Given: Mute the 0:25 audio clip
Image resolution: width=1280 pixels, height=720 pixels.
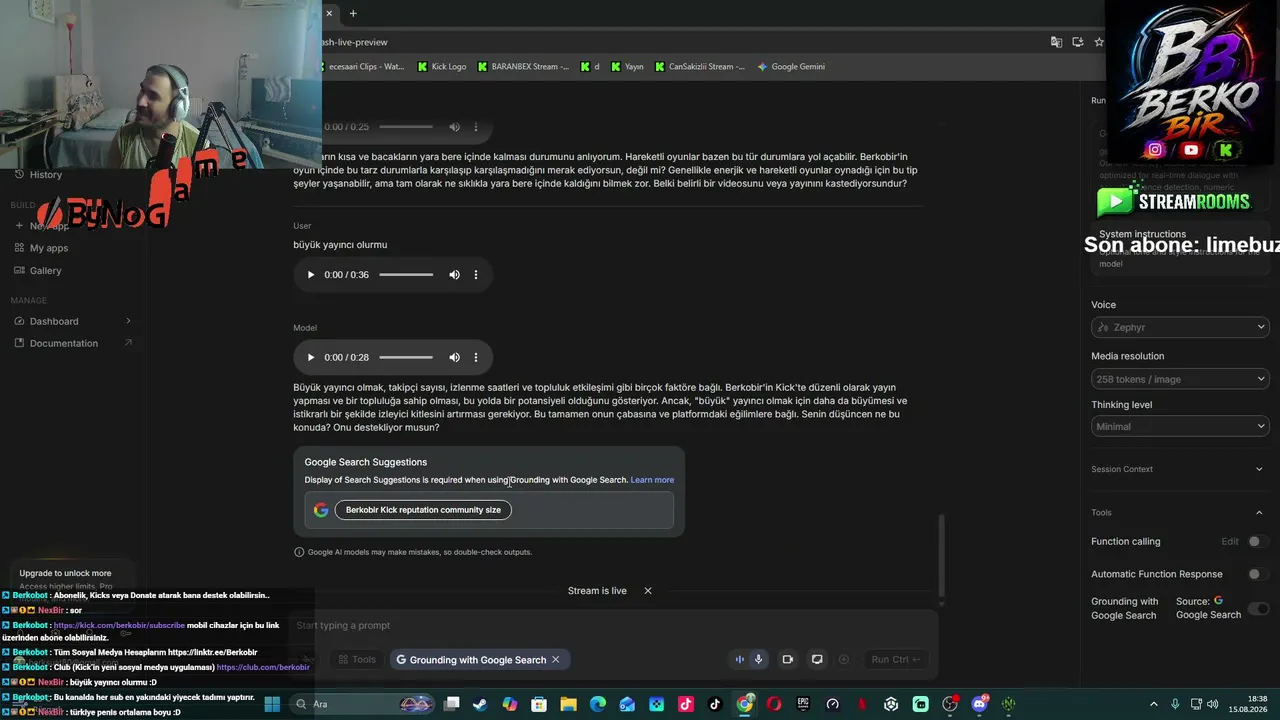Looking at the screenshot, I should [x=454, y=127].
